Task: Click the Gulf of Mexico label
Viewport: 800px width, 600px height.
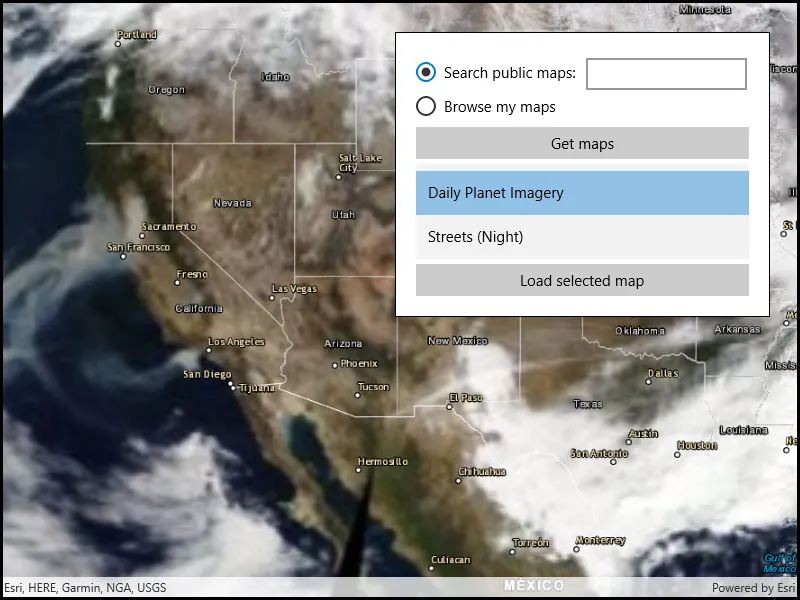Action: tap(780, 563)
